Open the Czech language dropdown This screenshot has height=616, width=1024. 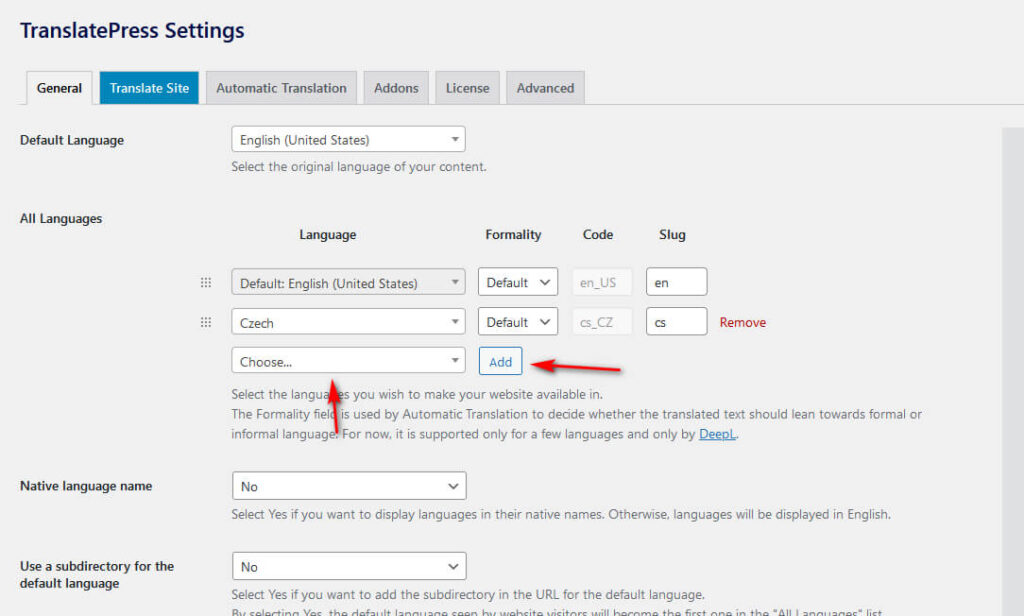pyautogui.click(x=348, y=322)
